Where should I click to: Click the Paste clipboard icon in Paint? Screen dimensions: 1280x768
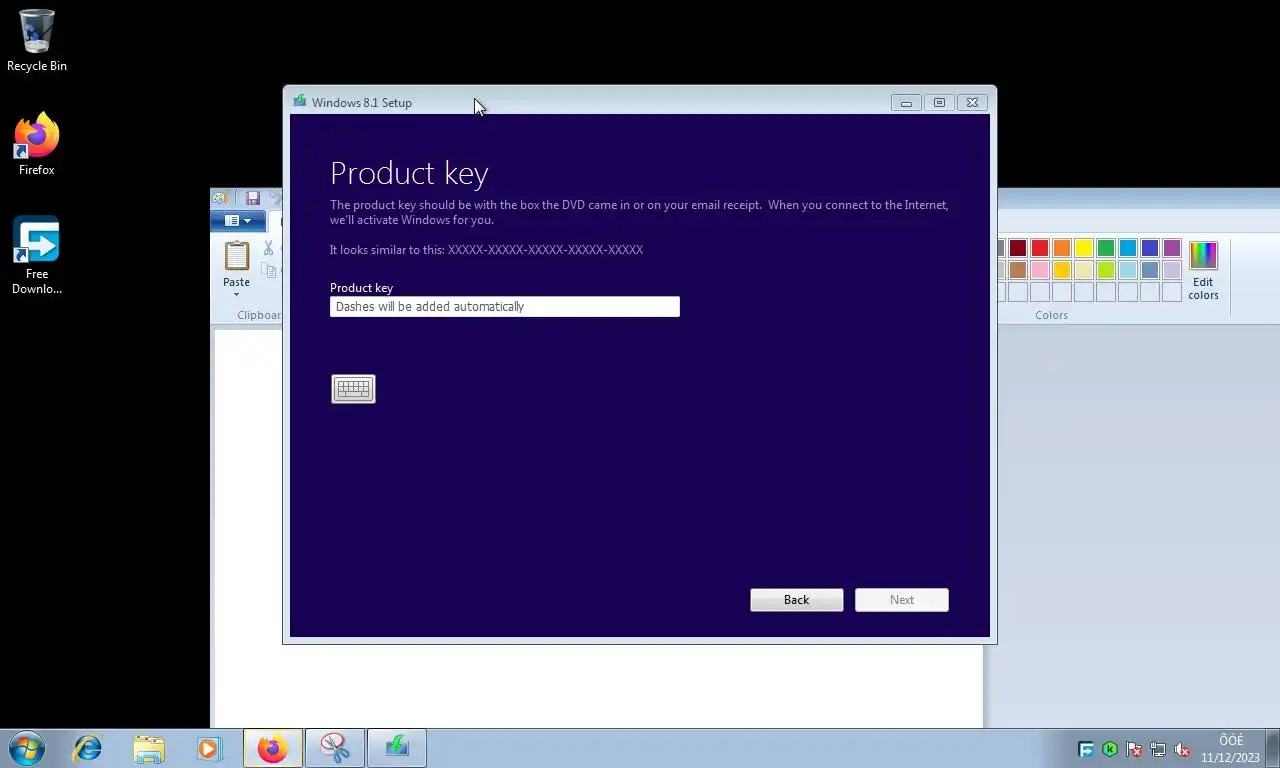pyautogui.click(x=237, y=256)
